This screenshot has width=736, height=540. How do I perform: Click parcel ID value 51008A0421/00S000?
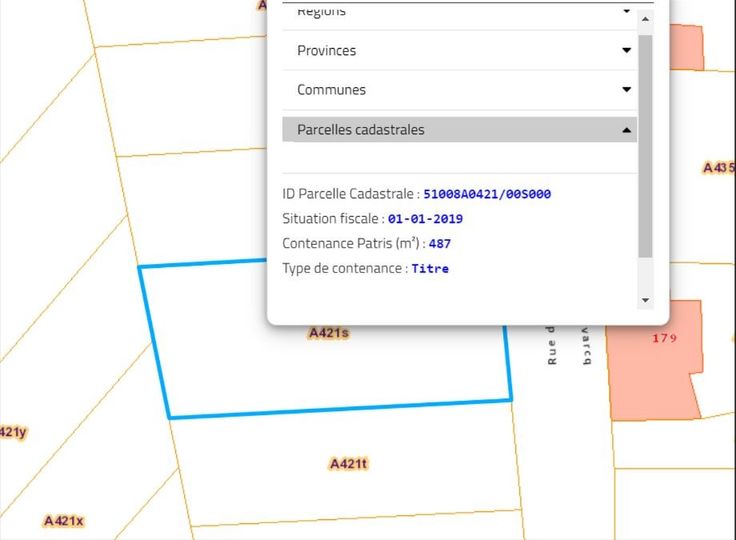(x=487, y=194)
